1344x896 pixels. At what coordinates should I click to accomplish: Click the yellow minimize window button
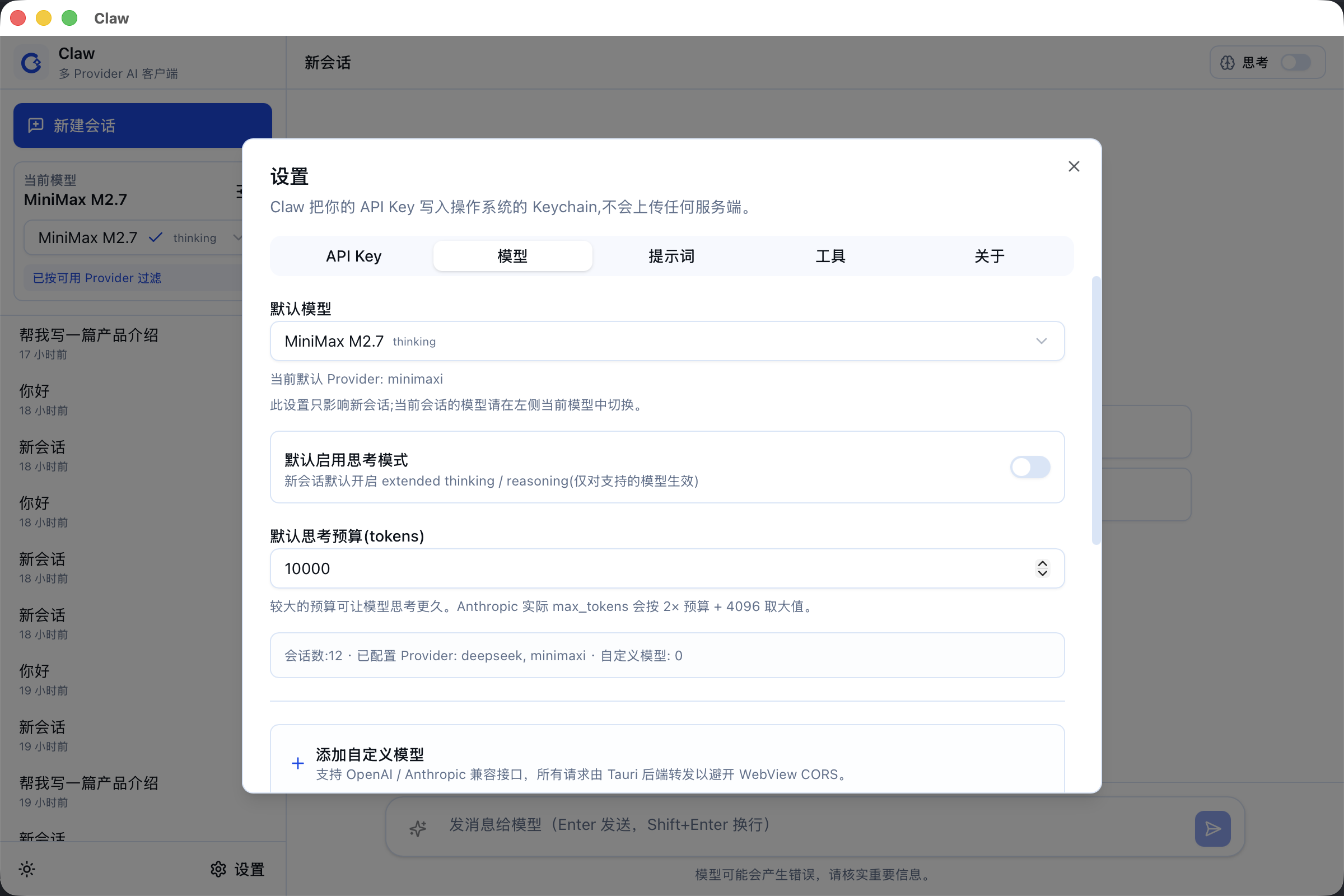[x=44, y=18]
